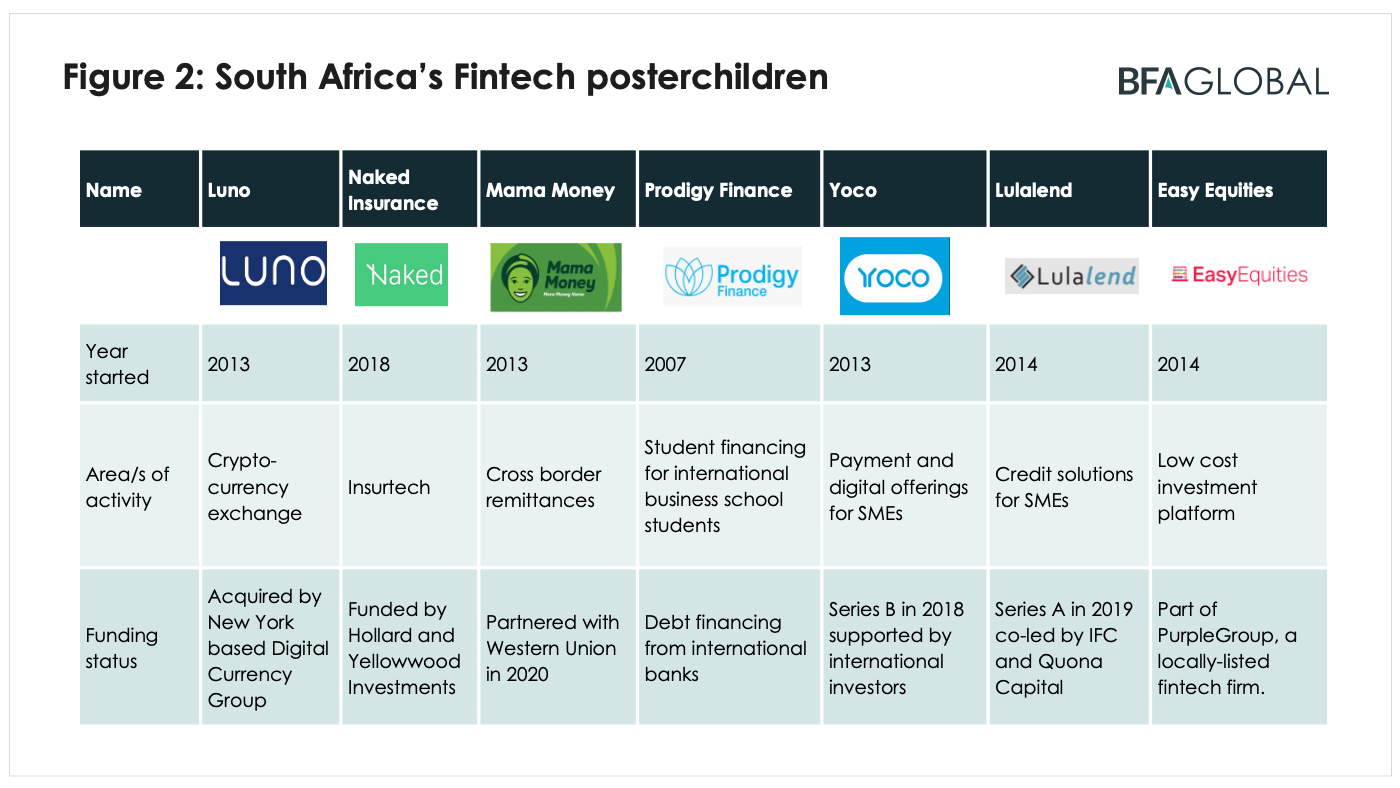Click the 2007 year started cell

tap(730, 364)
